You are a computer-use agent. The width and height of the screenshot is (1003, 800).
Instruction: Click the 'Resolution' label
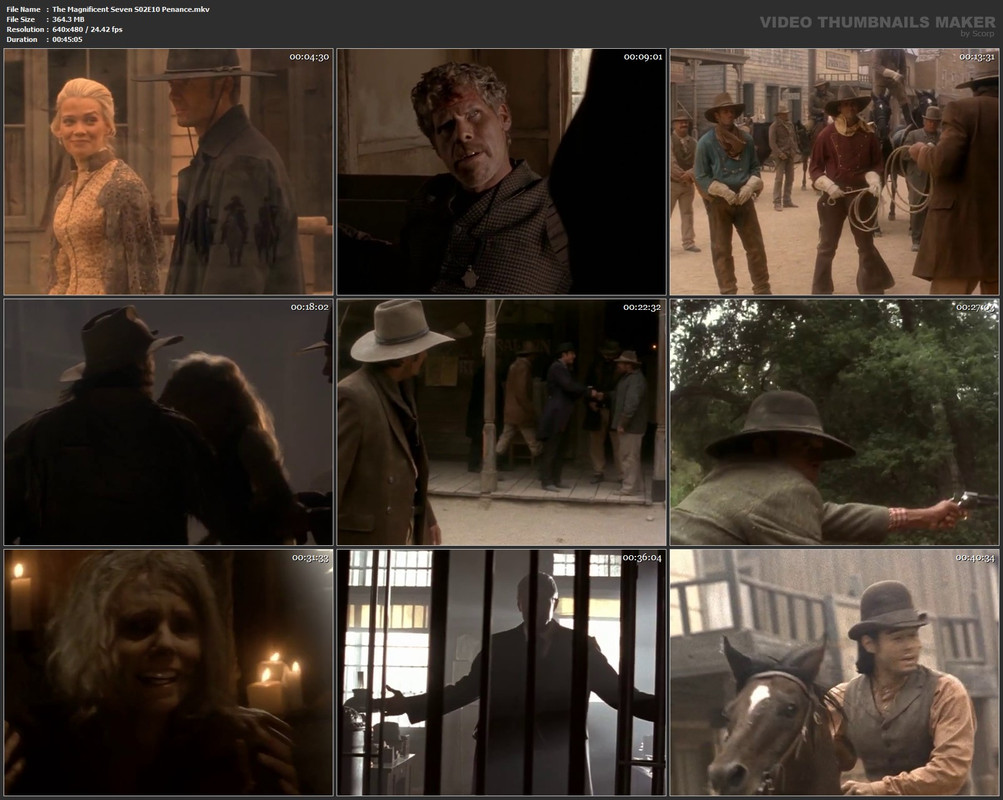25,29
